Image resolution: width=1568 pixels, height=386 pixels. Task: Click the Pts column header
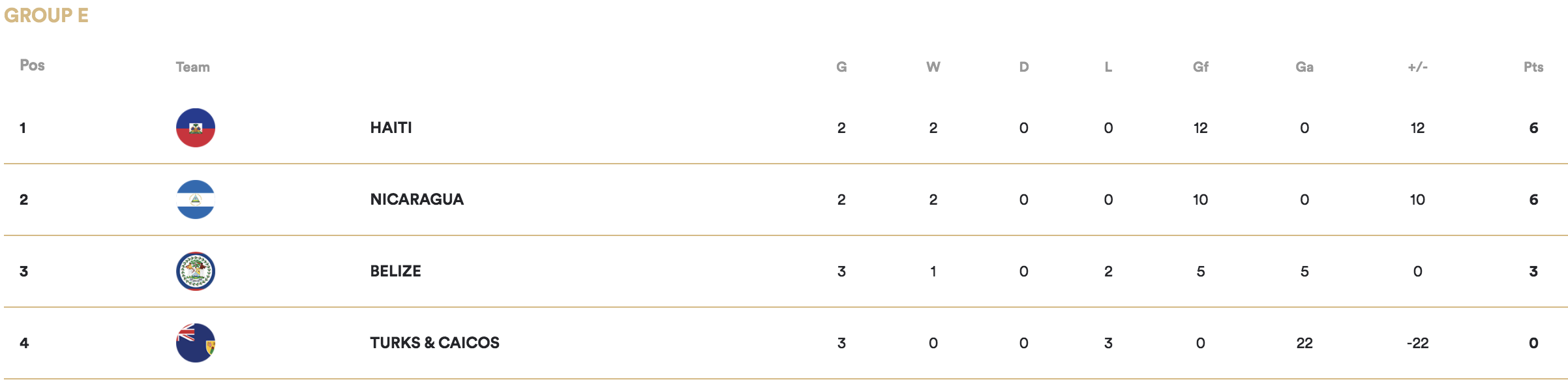pyautogui.click(x=1533, y=67)
